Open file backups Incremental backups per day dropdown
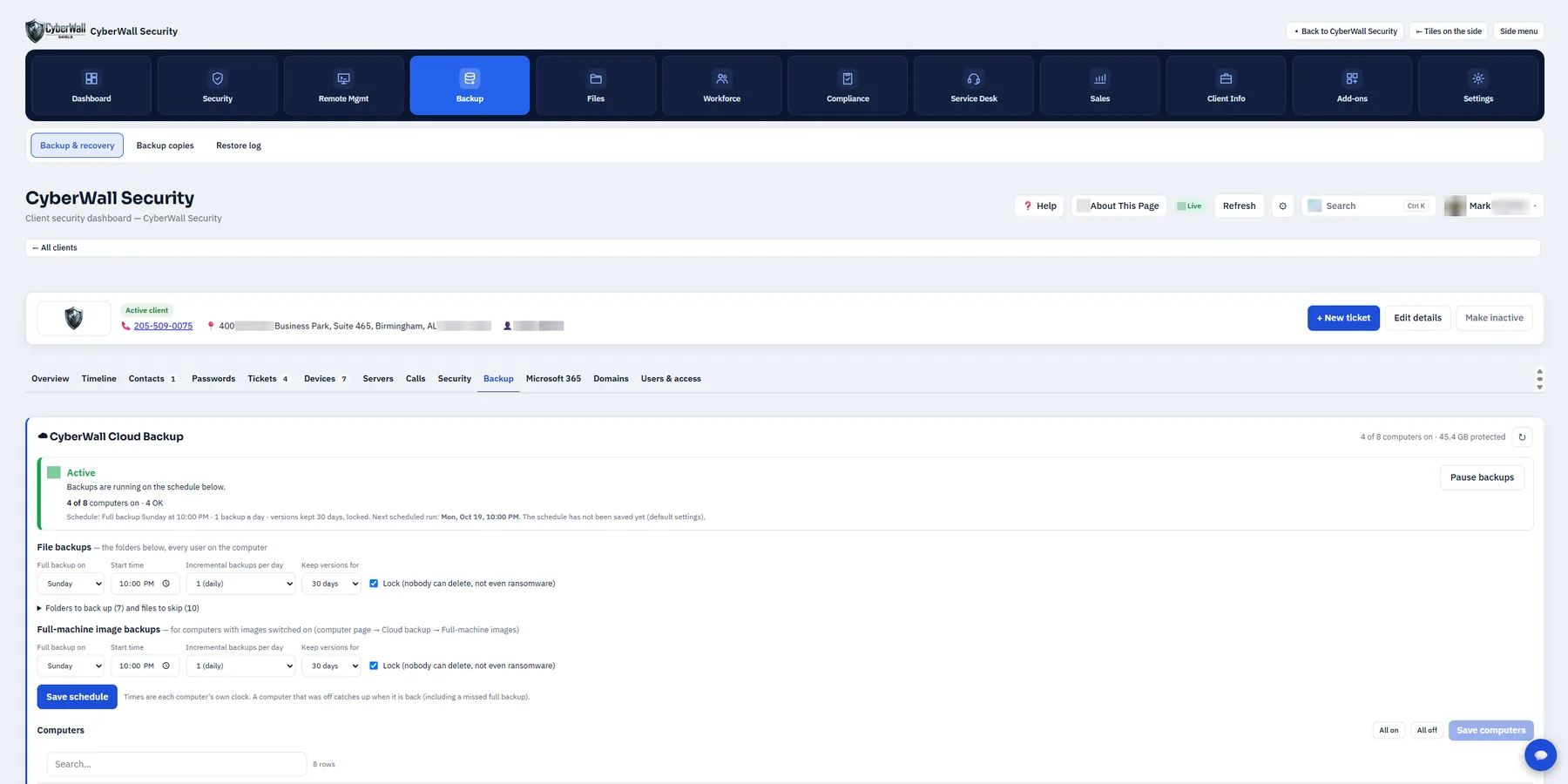Image resolution: width=1568 pixels, height=784 pixels. pos(240,584)
